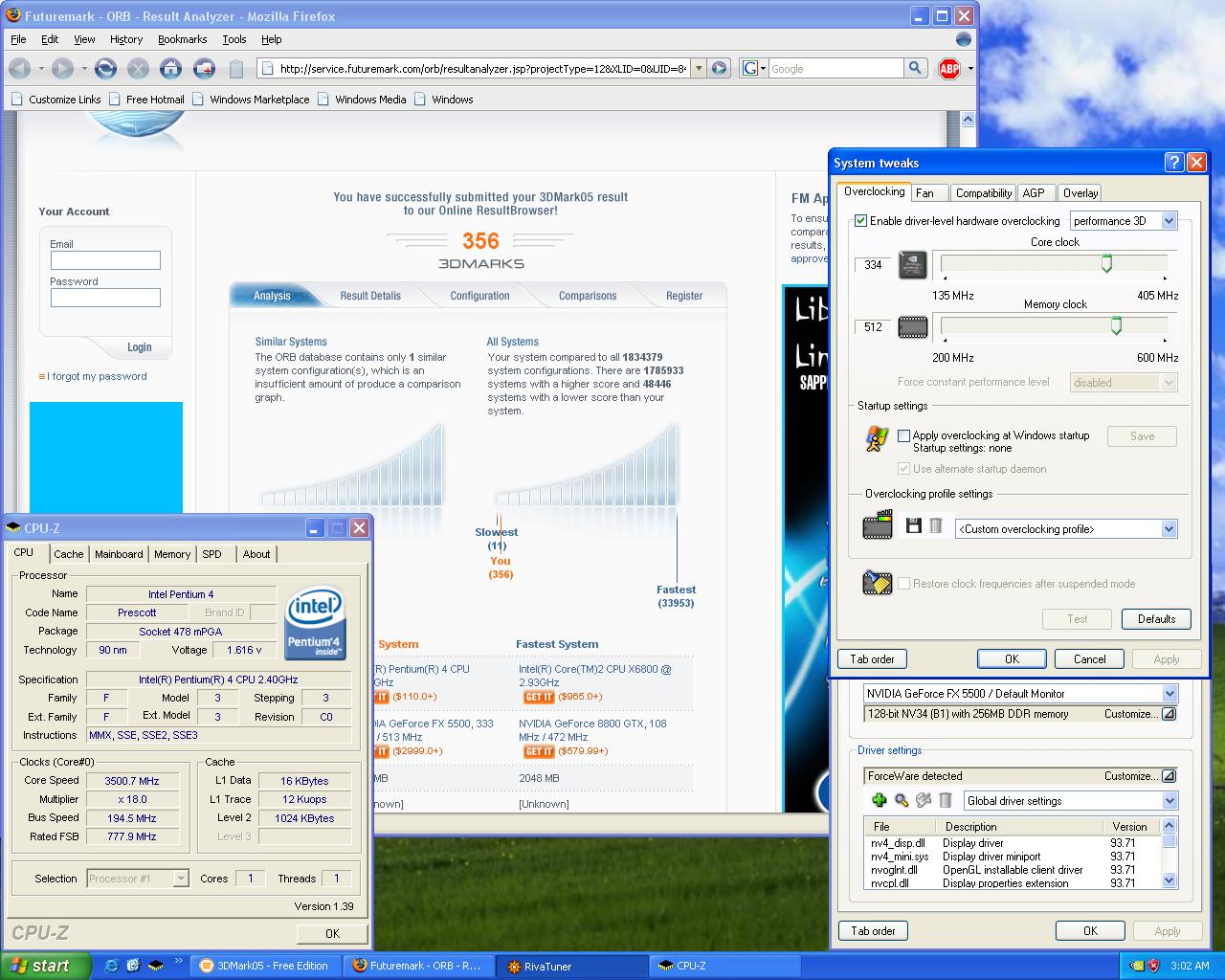Click Defaults button in System tweaks
The height and width of the screenshot is (980, 1225).
click(1156, 619)
